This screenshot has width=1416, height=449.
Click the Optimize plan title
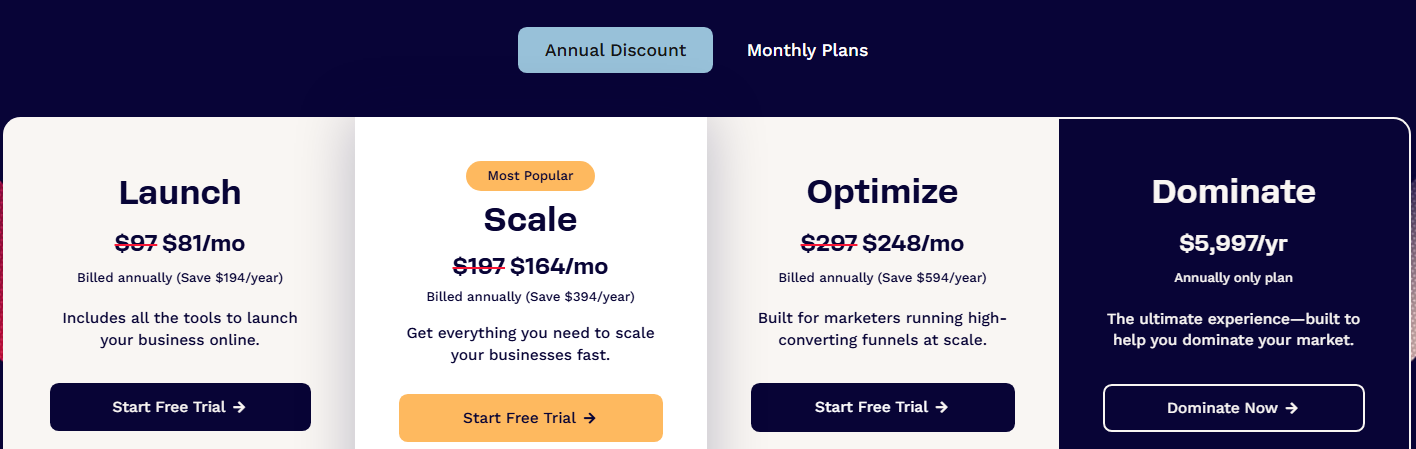[882, 192]
